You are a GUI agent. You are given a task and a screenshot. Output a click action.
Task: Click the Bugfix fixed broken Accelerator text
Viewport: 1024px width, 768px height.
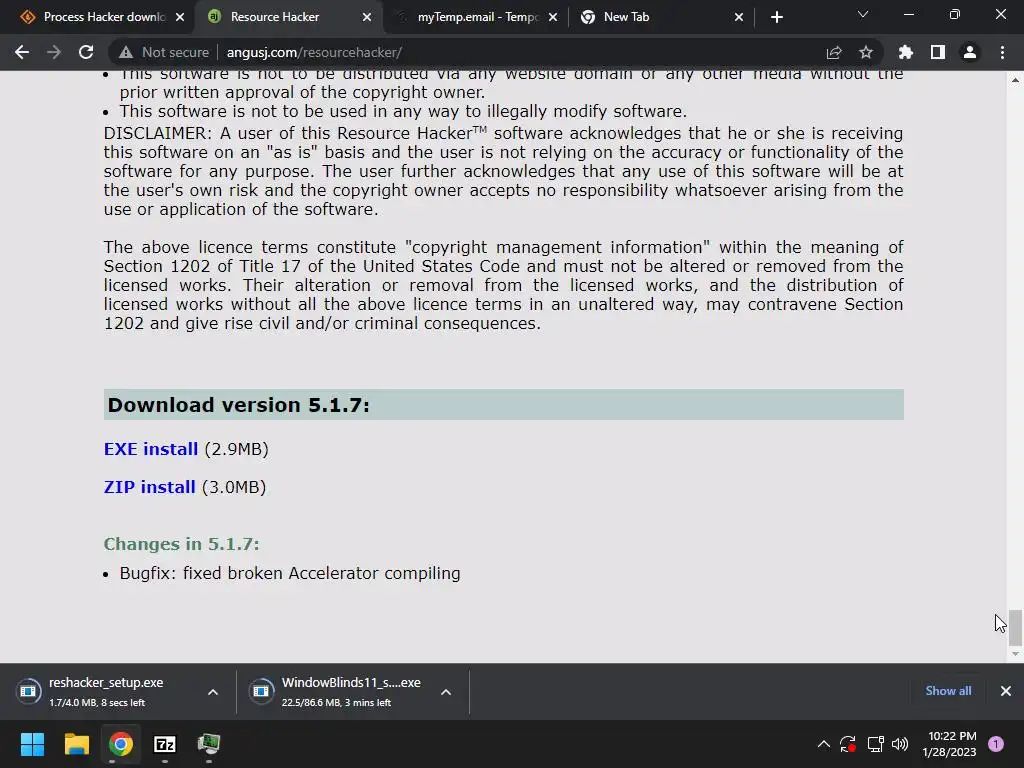point(290,573)
